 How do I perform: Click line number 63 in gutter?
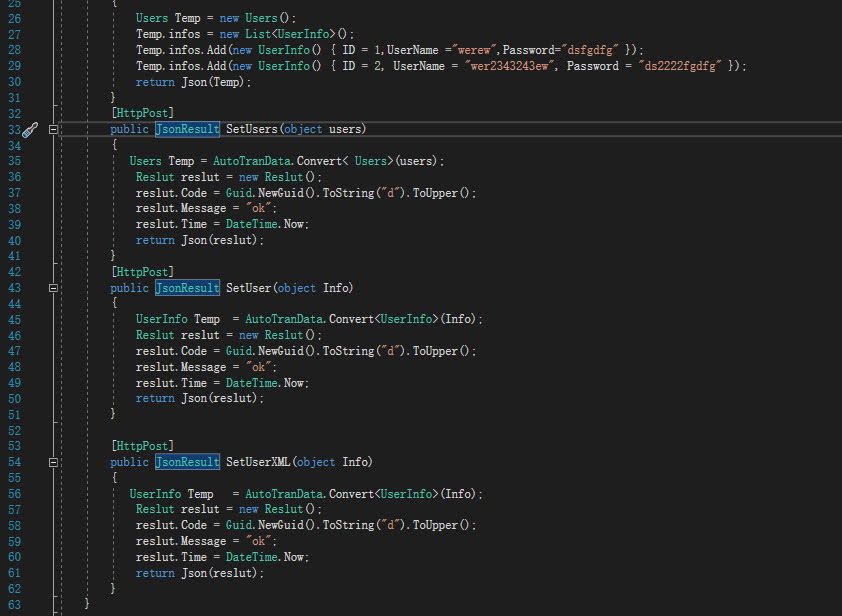click(13, 604)
